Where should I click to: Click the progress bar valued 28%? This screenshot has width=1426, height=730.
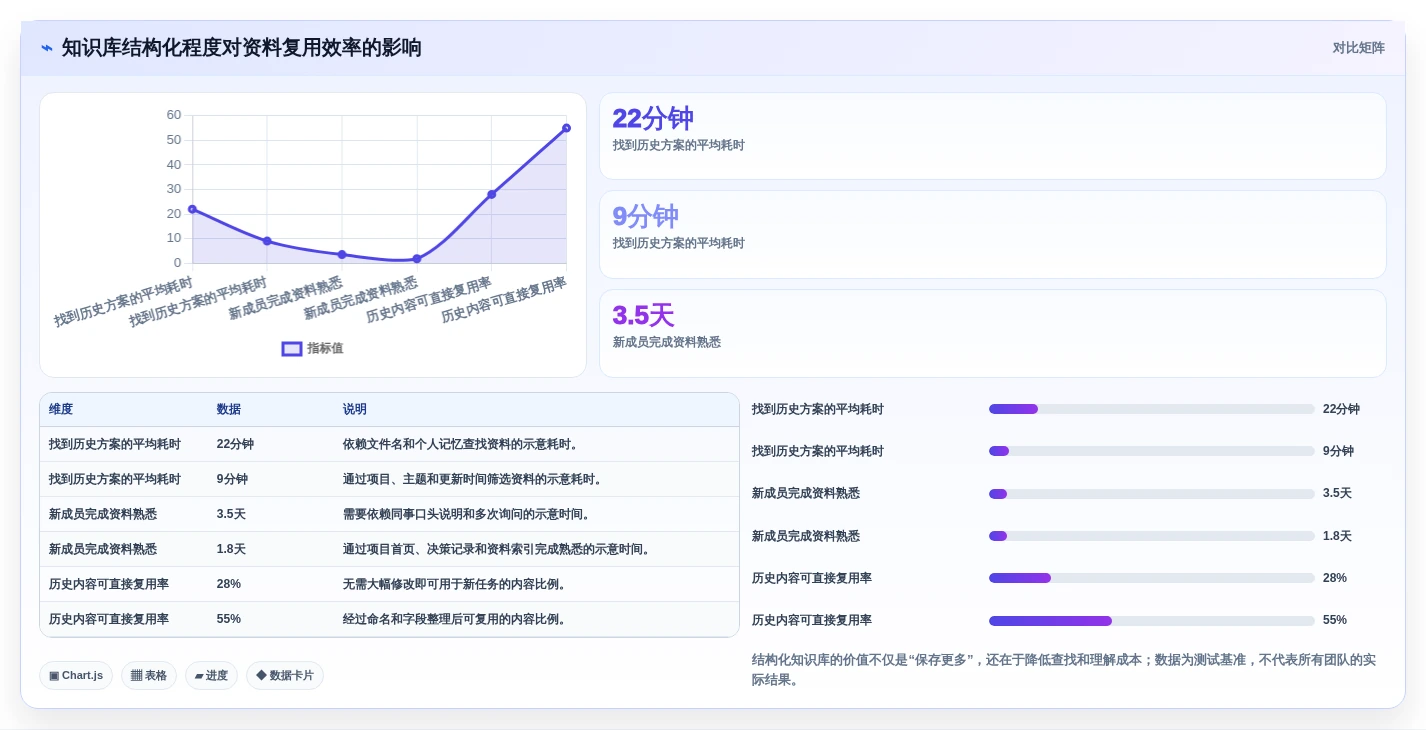(x=1152, y=578)
